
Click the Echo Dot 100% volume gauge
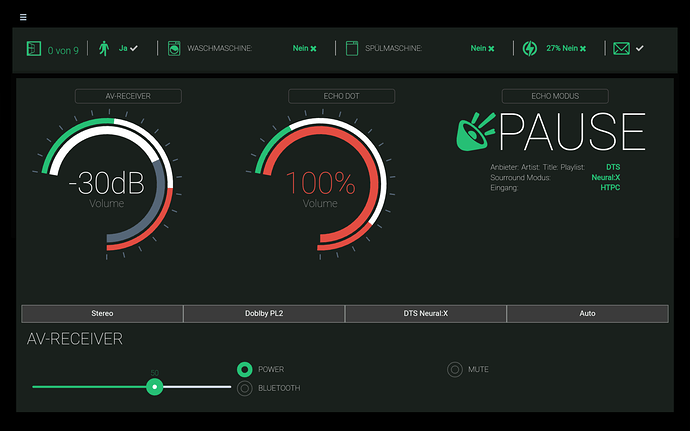320,184
